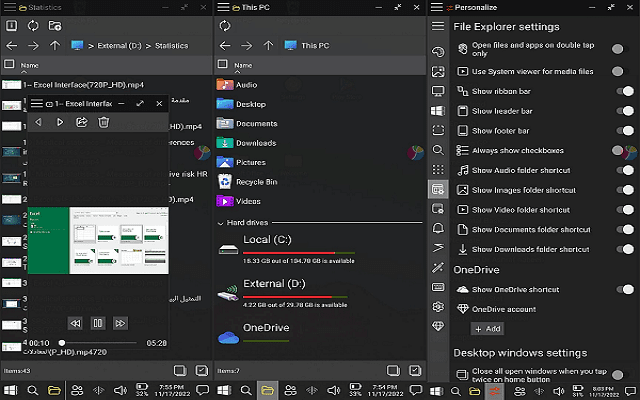This screenshot has width=640, height=400.
Task: Delete the video using trash icon
Action: (104, 122)
